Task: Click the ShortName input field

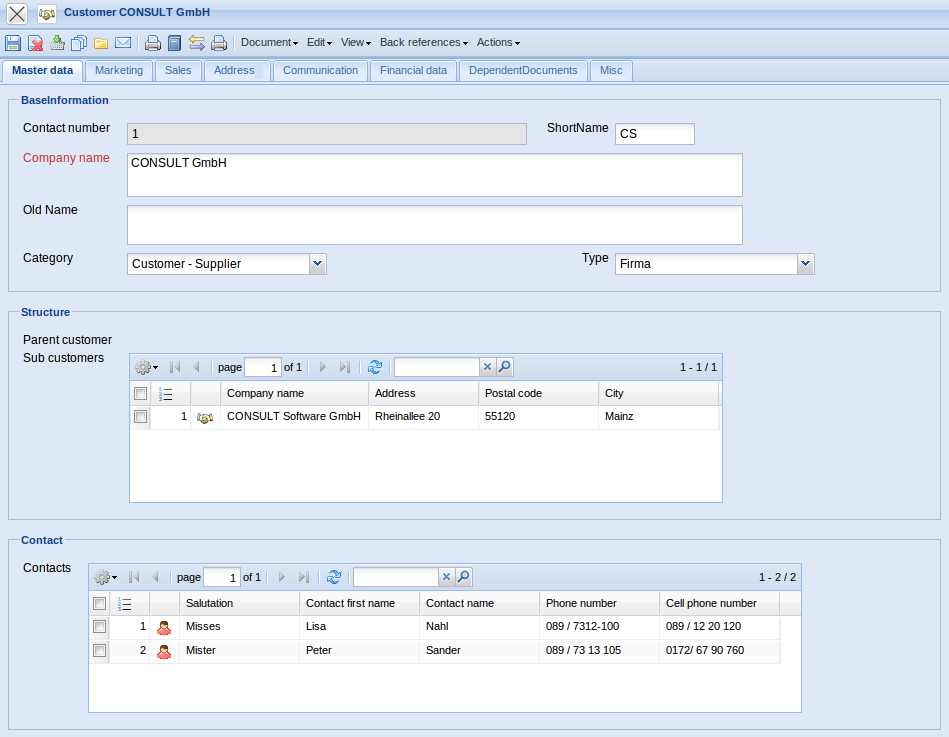Action: coord(654,134)
